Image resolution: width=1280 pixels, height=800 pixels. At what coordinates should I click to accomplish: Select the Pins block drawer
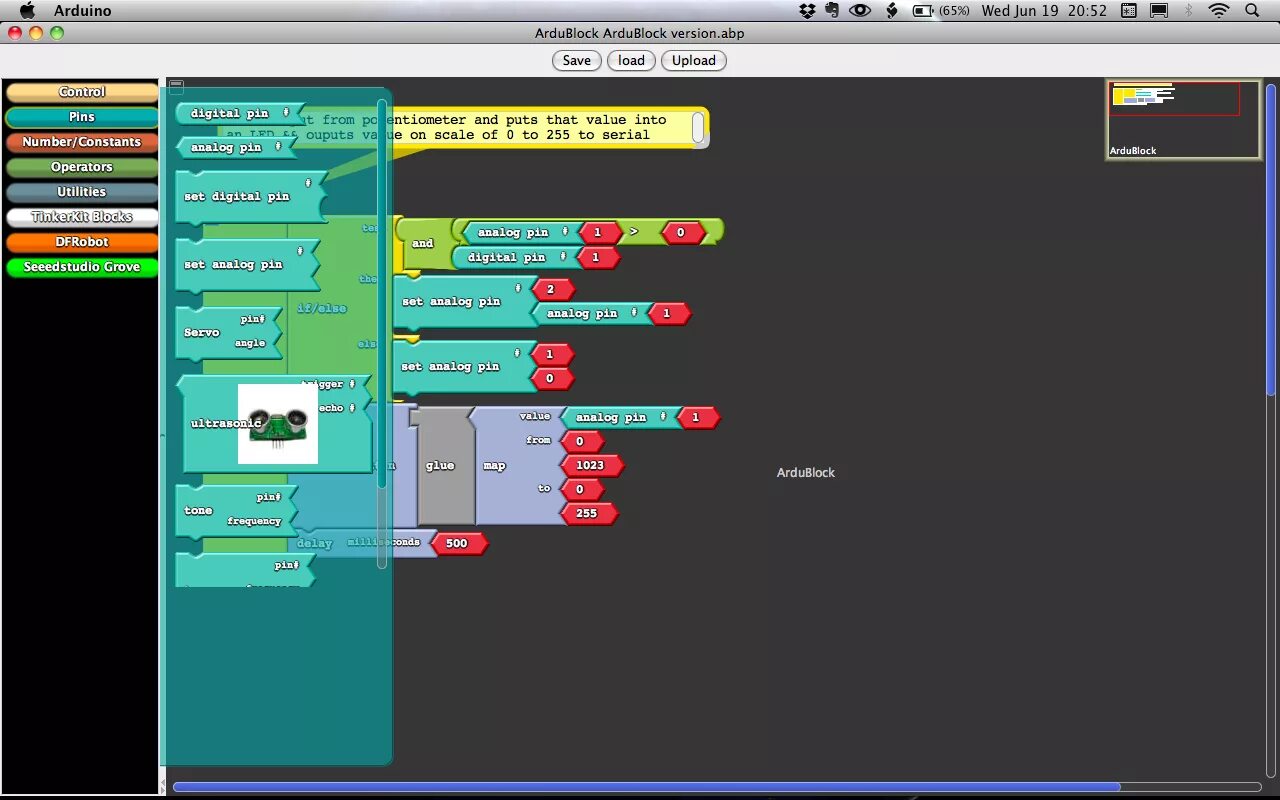82,117
